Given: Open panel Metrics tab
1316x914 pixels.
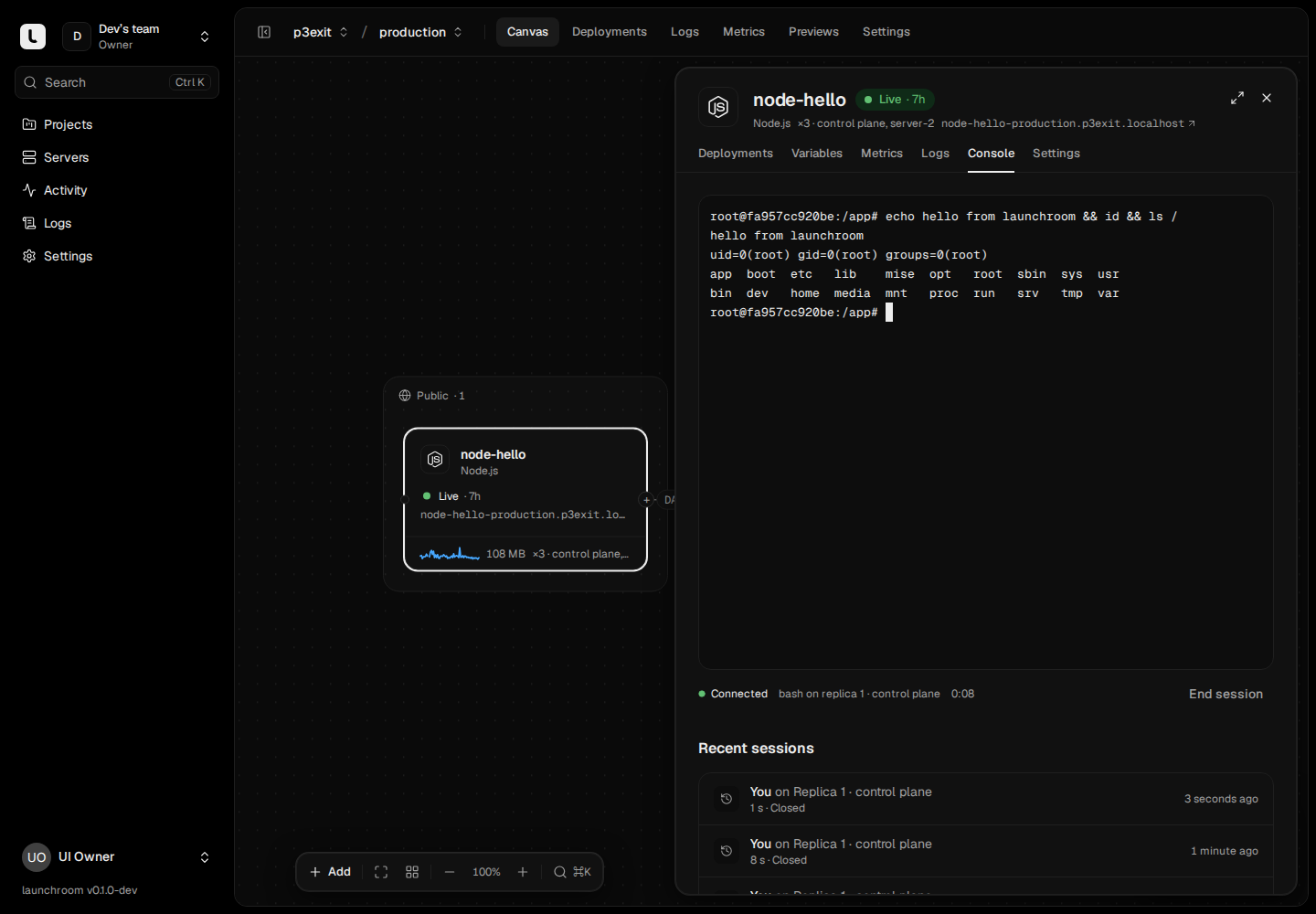Looking at the screenshot, I should [x=882, y=154].
